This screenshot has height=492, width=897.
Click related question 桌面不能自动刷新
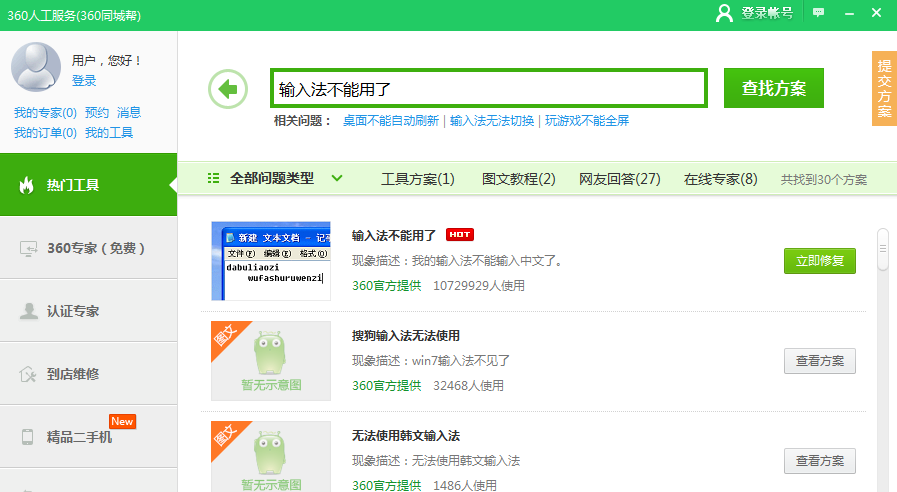(391, 121)
